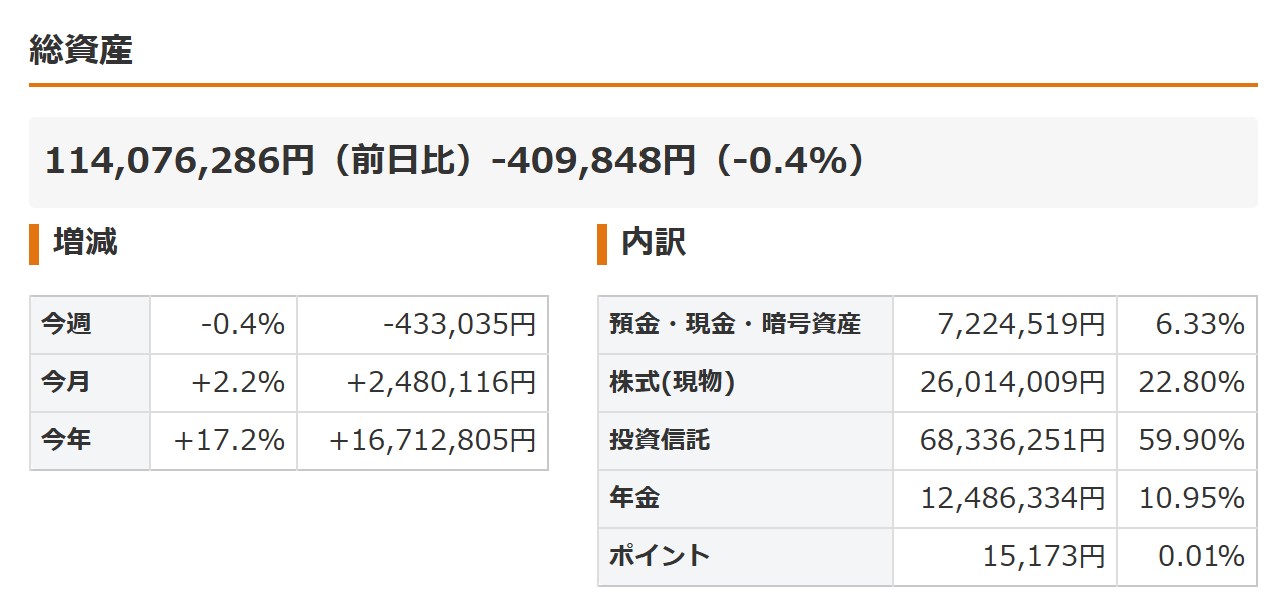Select the 今年 row label
Screen dimensions: 1278x614
tap(66, 440)
